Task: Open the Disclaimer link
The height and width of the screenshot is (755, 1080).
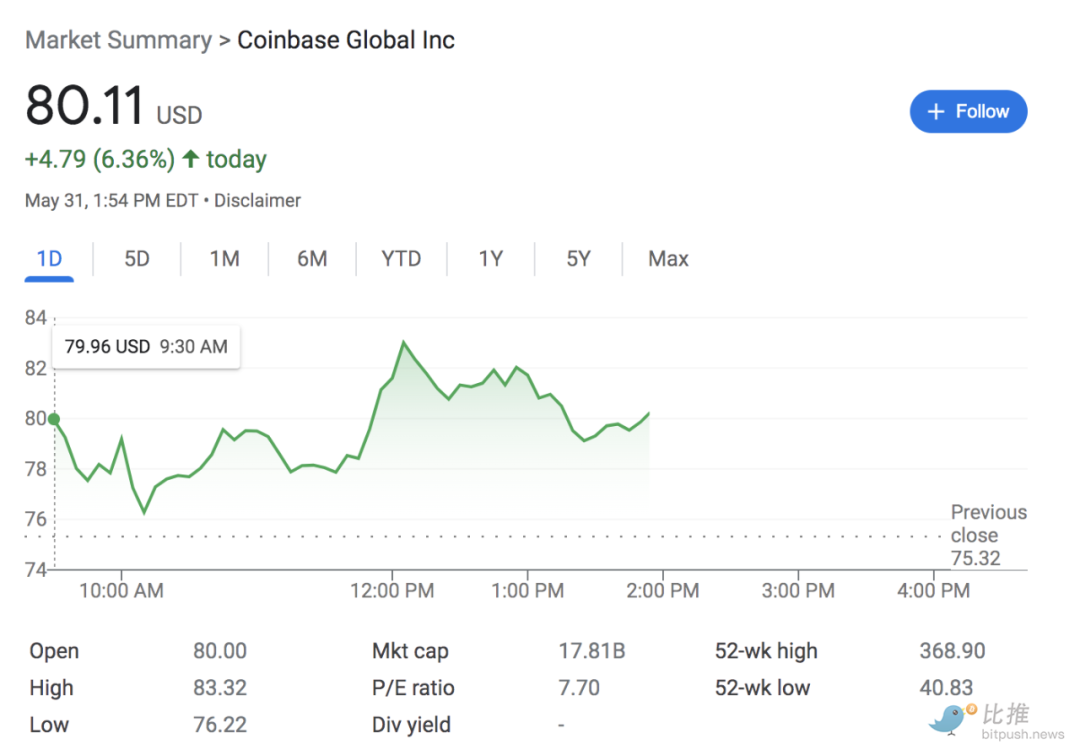Action: click(257, 201)
